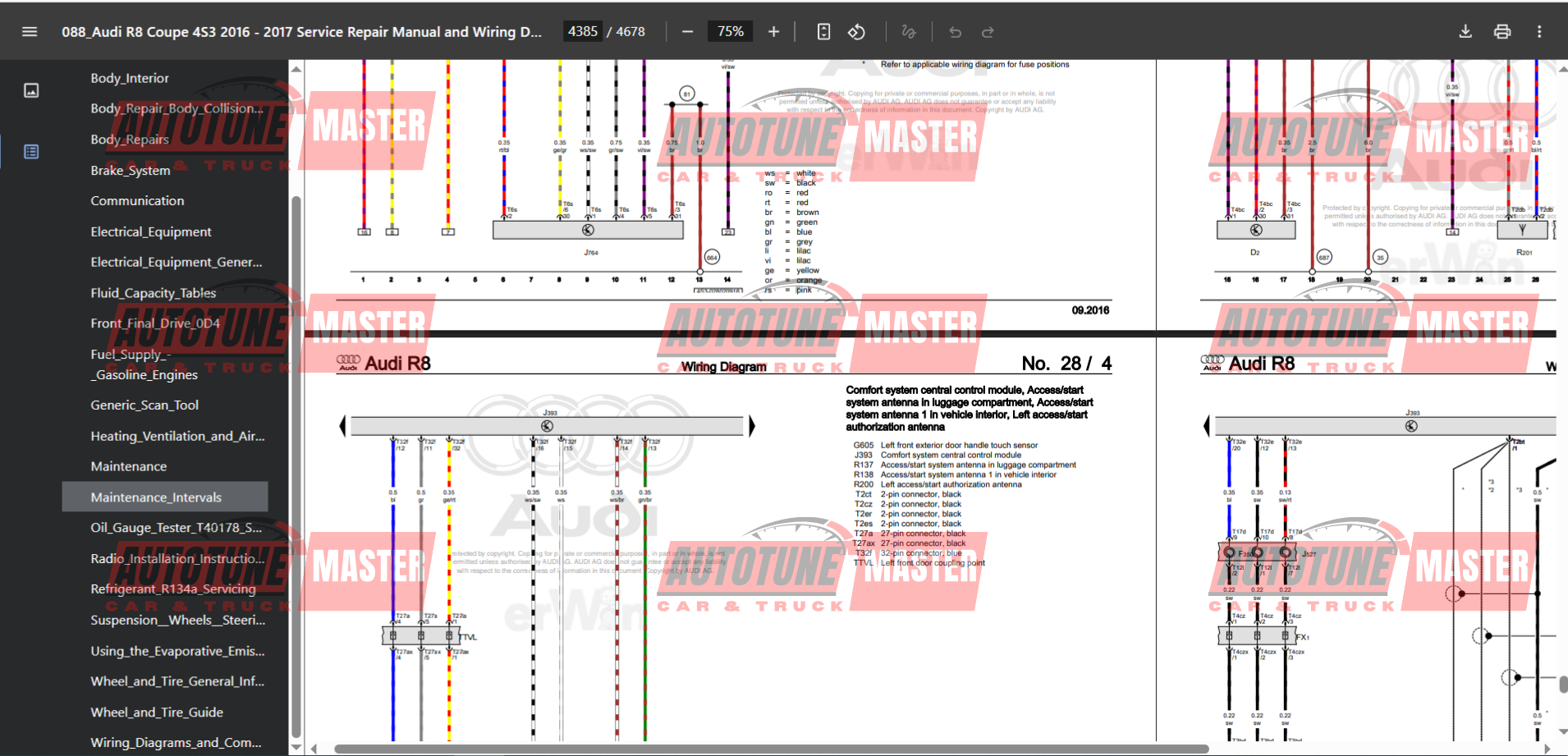The width and height of the screenshot is (1568, 756).
Task: Open Wiring_Diagrams_and_Com... bookmark
Action: click(x=176, y=742)
